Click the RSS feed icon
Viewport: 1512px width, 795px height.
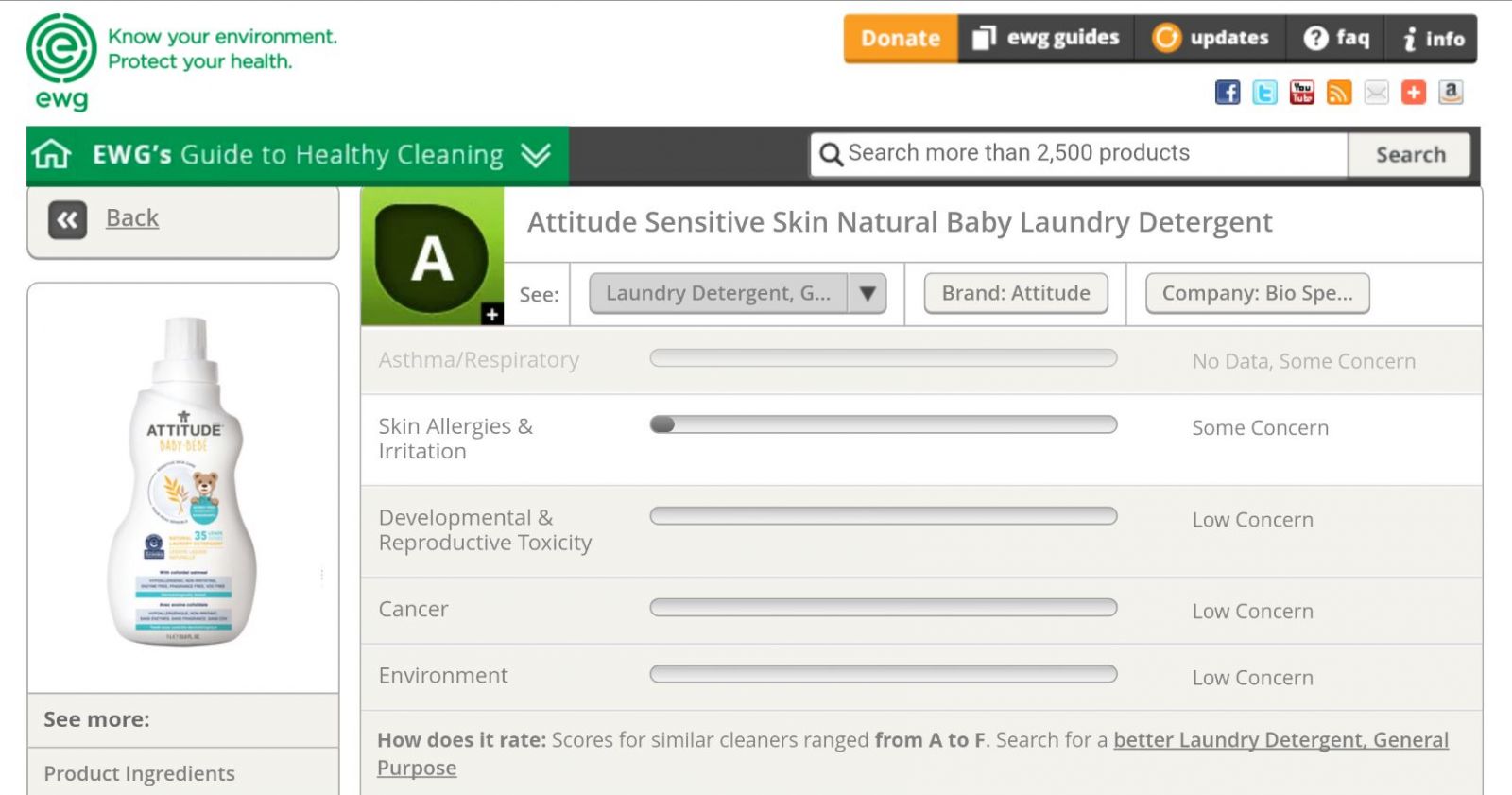point(1339,93)
